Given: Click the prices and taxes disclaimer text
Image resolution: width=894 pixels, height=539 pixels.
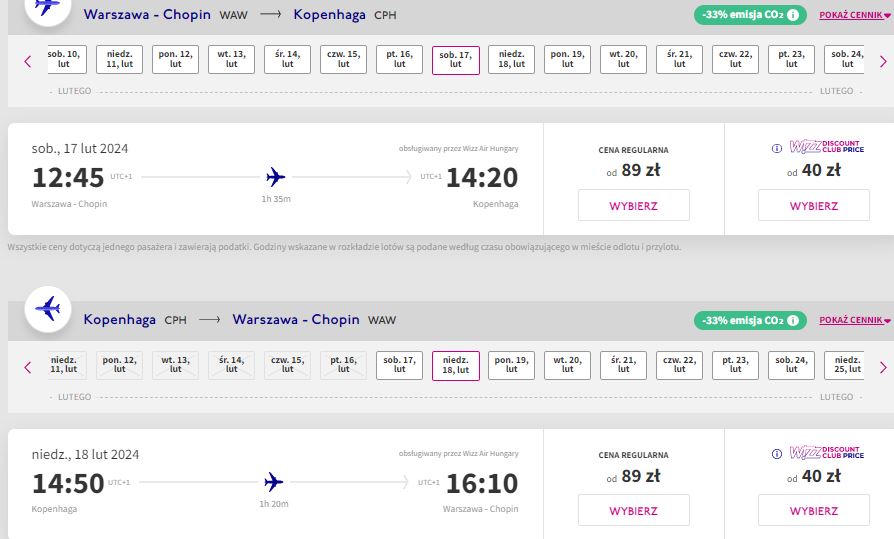Looking at the screenshot, I should [x=344, y=247].
